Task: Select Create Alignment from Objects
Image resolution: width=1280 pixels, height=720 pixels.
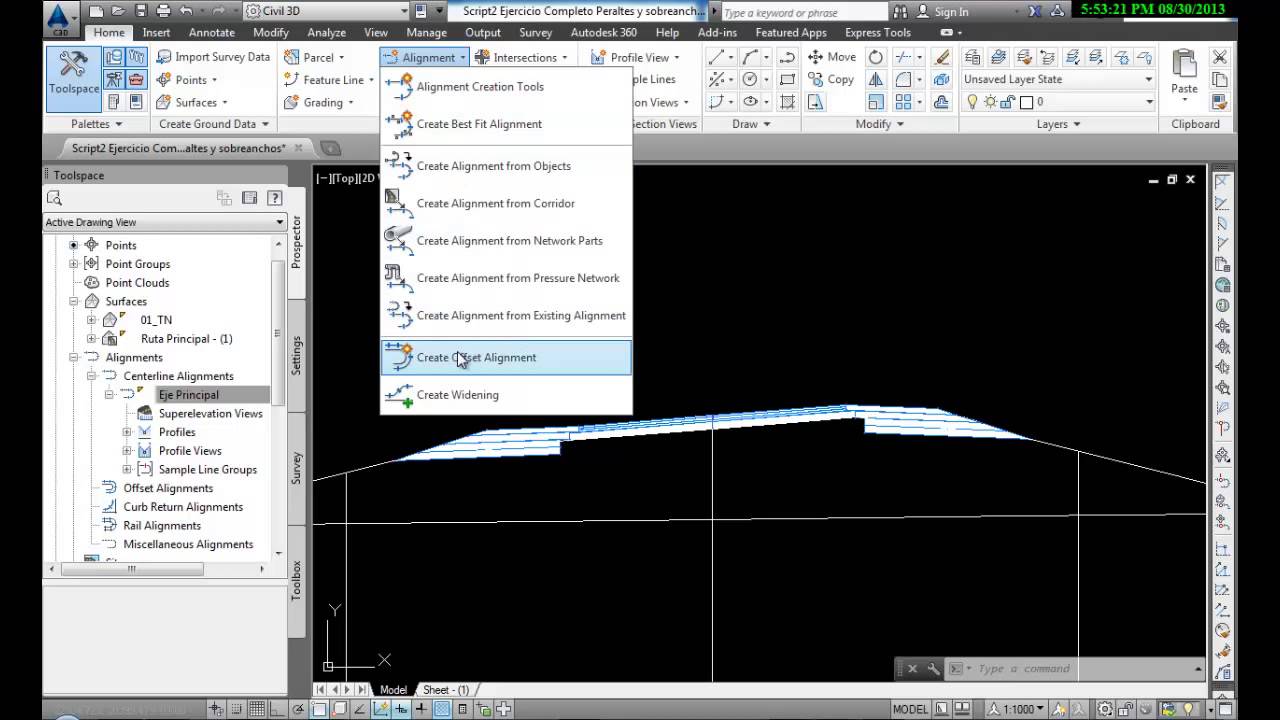Action: click(x=506, y=166)
